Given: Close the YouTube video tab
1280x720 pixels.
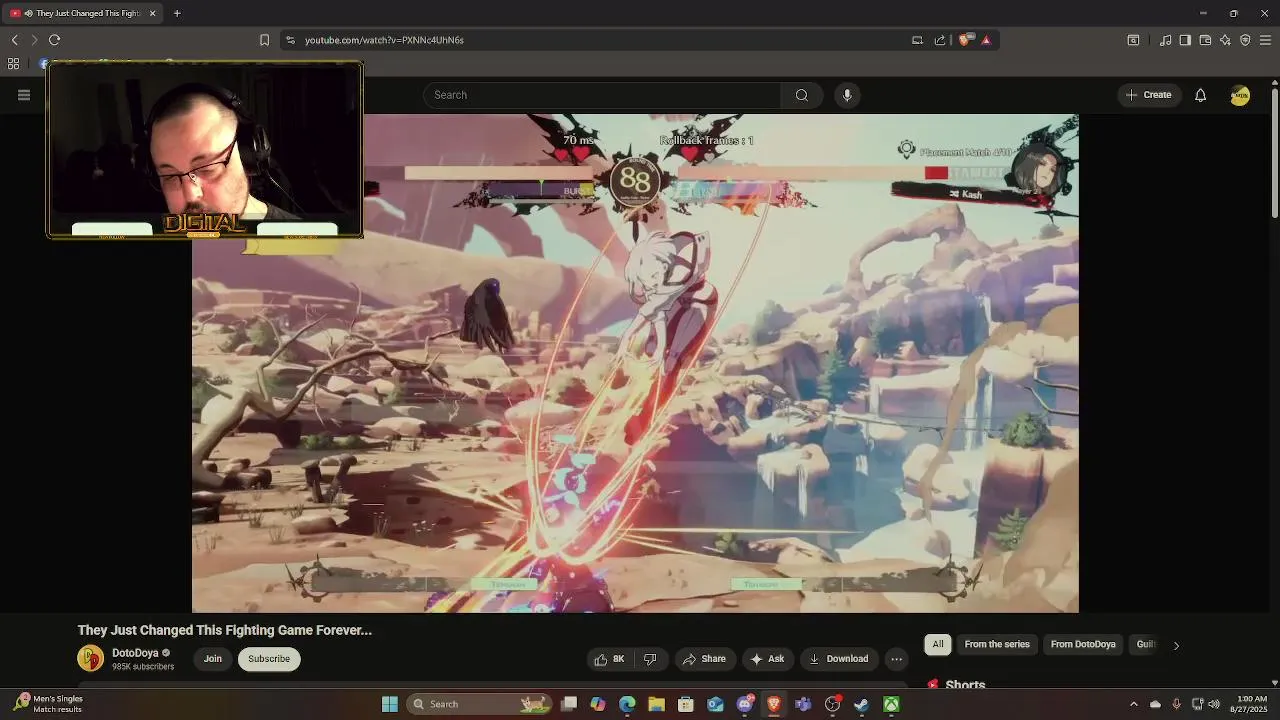Looking at the screenshot, I should click(152, 13).
